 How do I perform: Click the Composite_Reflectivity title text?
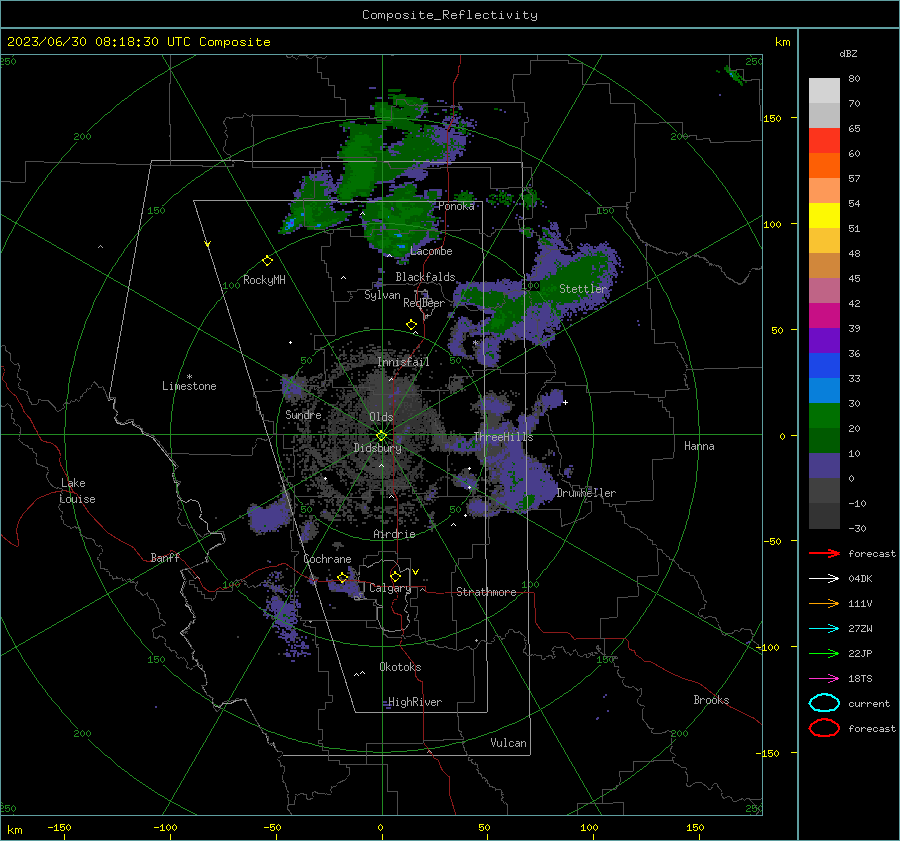[x=450, y=15]
